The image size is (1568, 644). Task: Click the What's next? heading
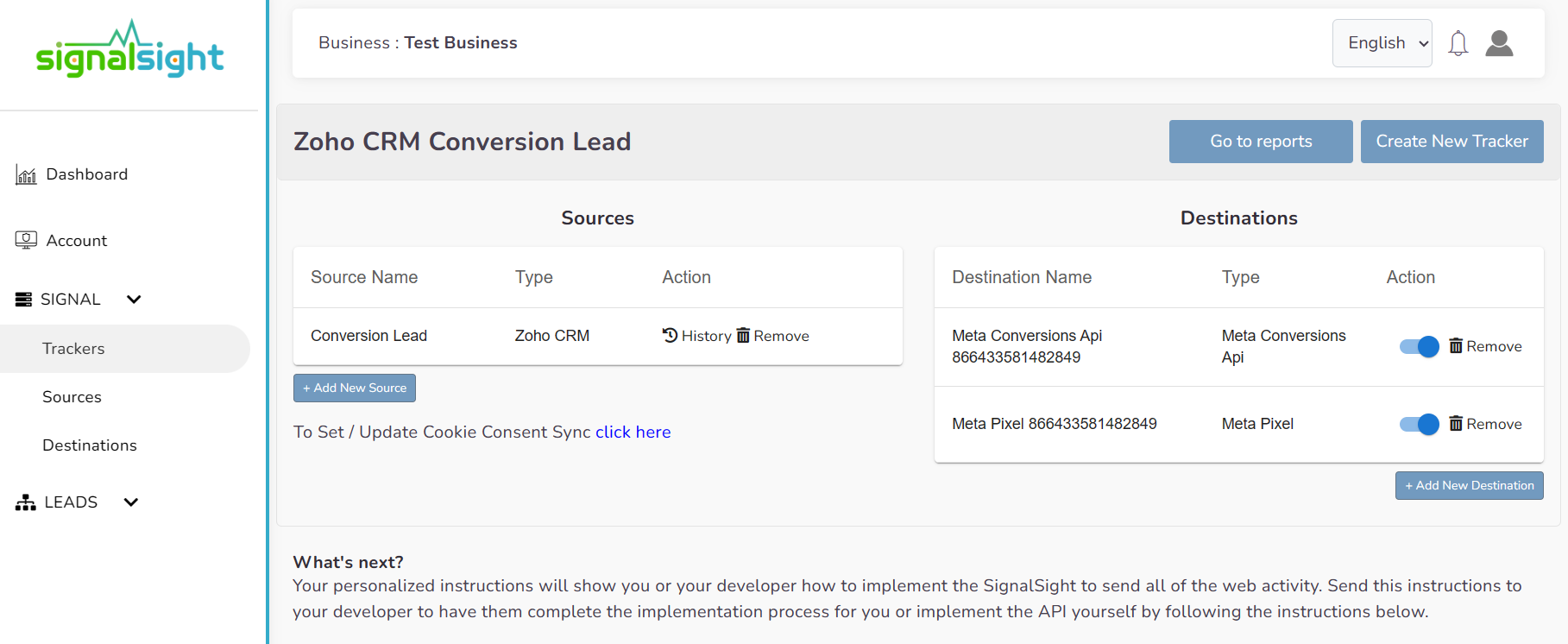point(348,562)
